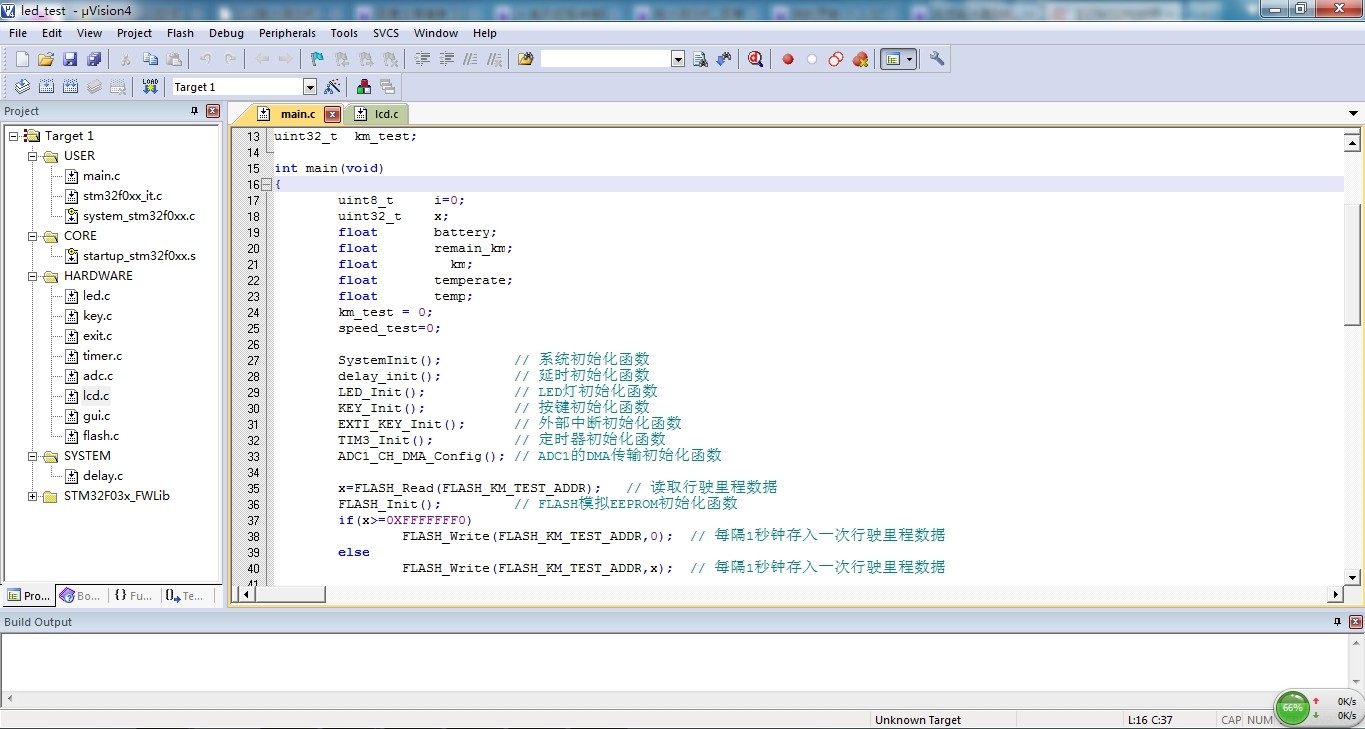
Task: Close the Project panel
Action: point(212,111)
